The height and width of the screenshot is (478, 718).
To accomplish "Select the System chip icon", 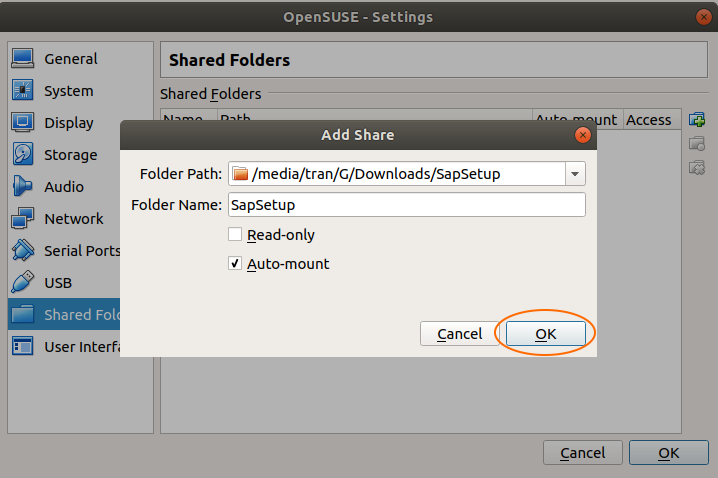I will [22, 90].
